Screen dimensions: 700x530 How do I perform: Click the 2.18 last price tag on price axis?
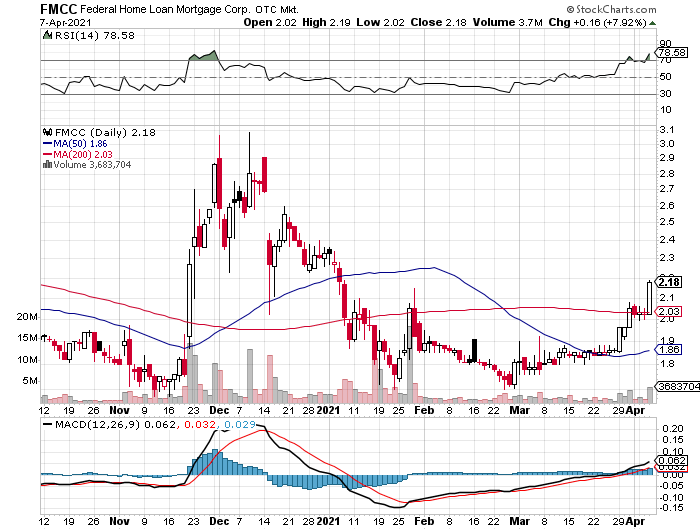pyautogui.click(x=669, y=282)
